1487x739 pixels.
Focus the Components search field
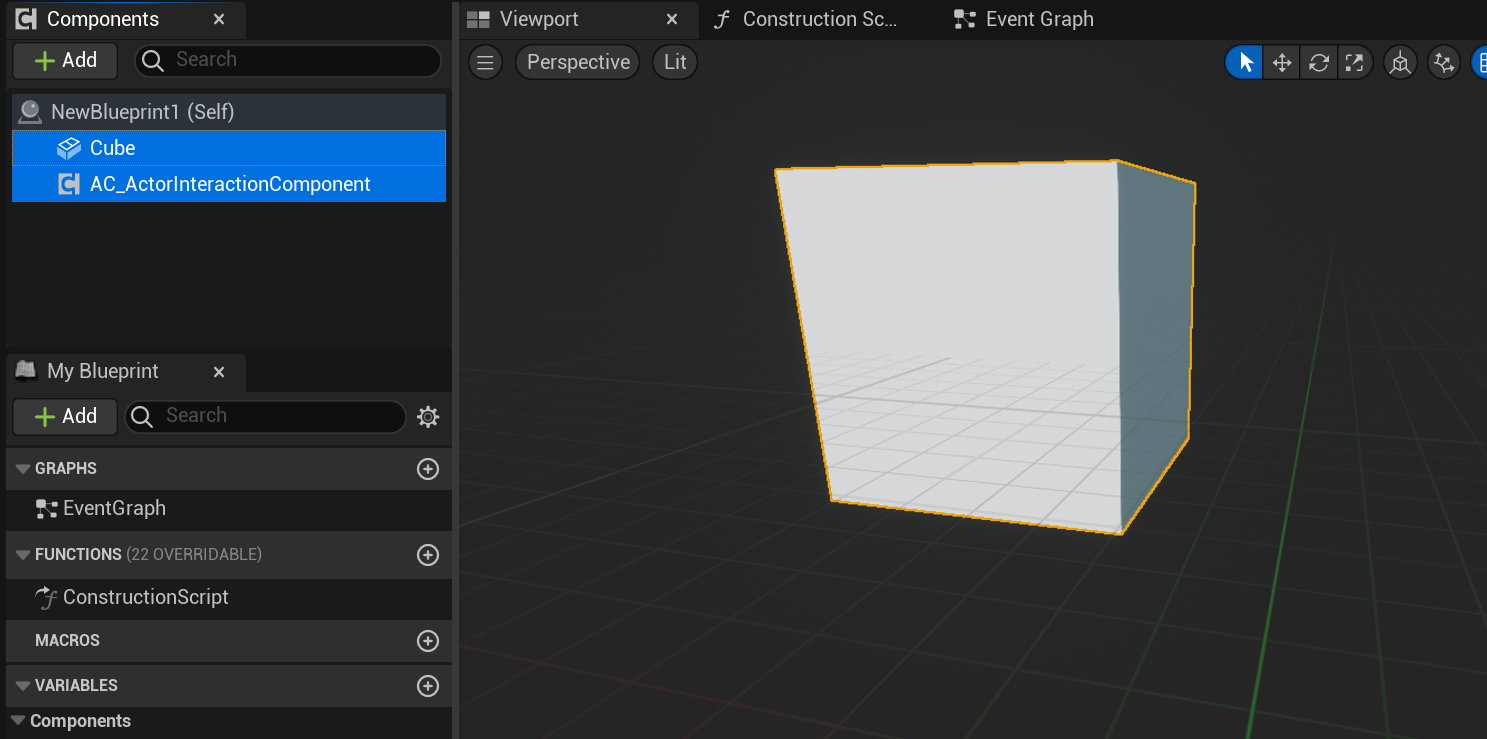288,60
